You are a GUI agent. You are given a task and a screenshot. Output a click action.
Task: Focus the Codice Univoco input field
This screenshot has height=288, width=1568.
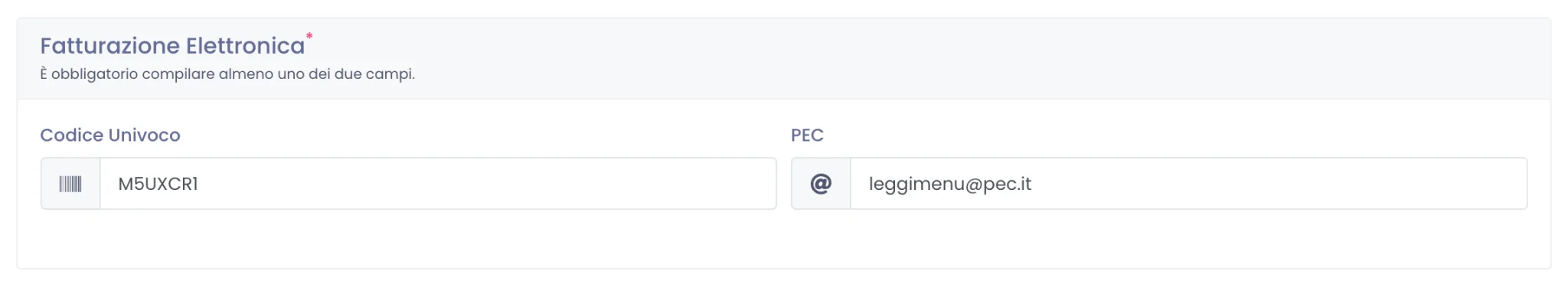point(438,184)
